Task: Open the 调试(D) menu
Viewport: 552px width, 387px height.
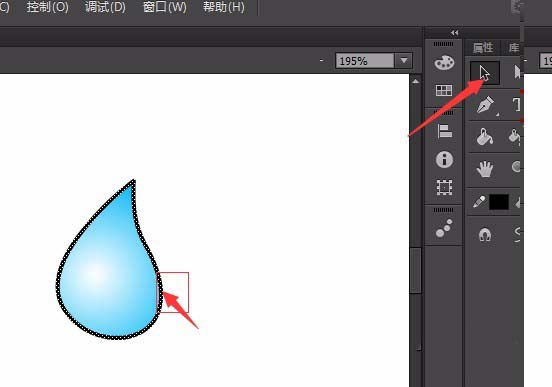Action: pos(105,7)
